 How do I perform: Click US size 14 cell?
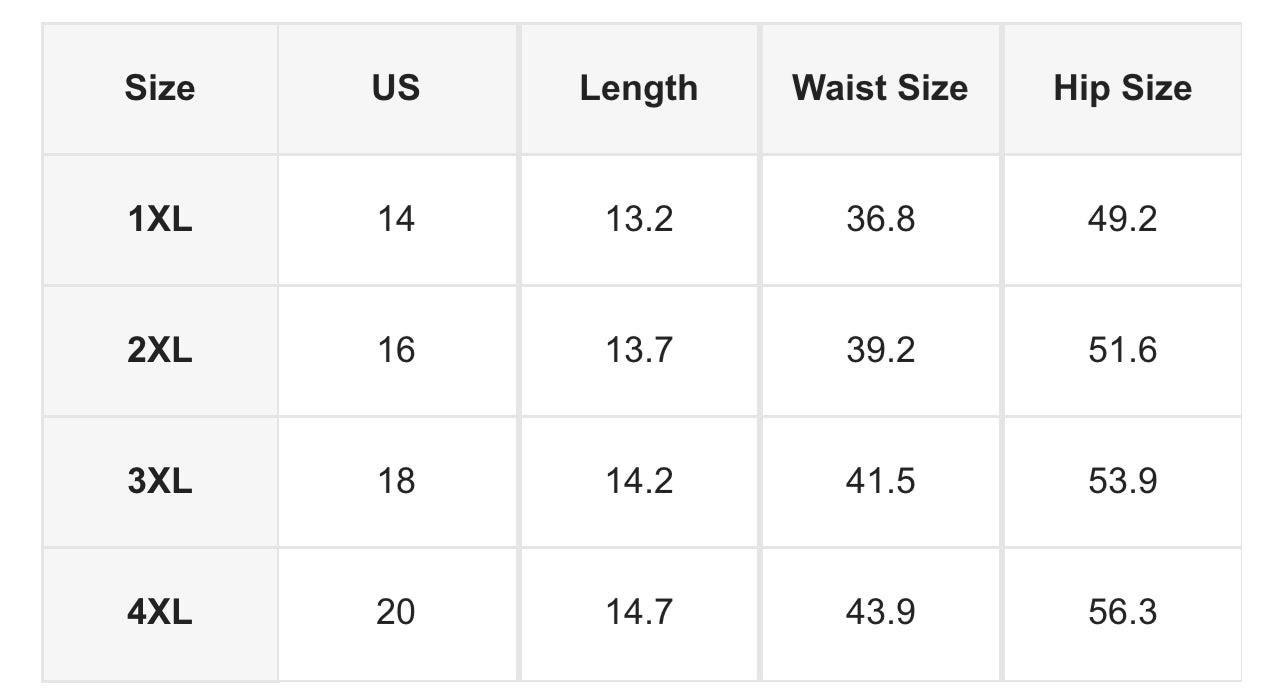396,219
